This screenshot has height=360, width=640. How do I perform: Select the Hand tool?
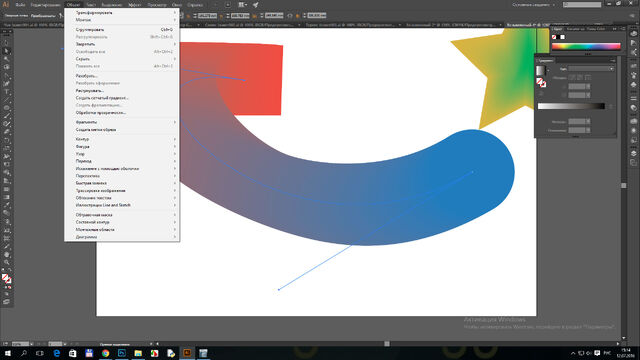click(7, 255)
